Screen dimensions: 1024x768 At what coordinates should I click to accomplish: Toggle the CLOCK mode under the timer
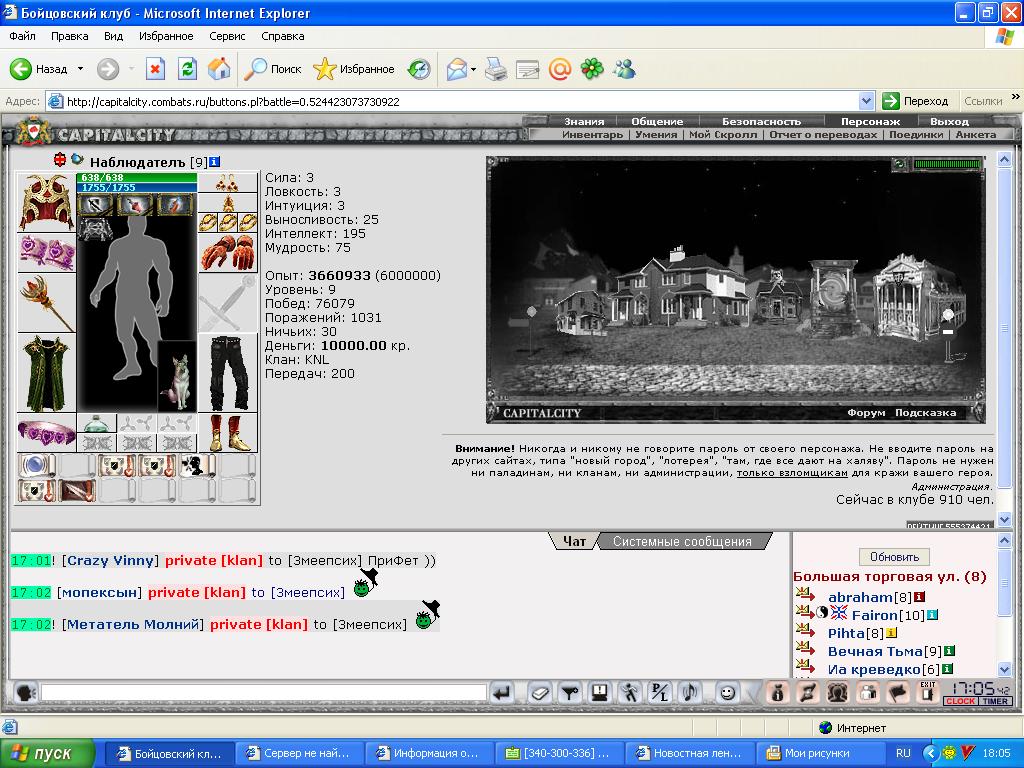(x=960, y=701)
